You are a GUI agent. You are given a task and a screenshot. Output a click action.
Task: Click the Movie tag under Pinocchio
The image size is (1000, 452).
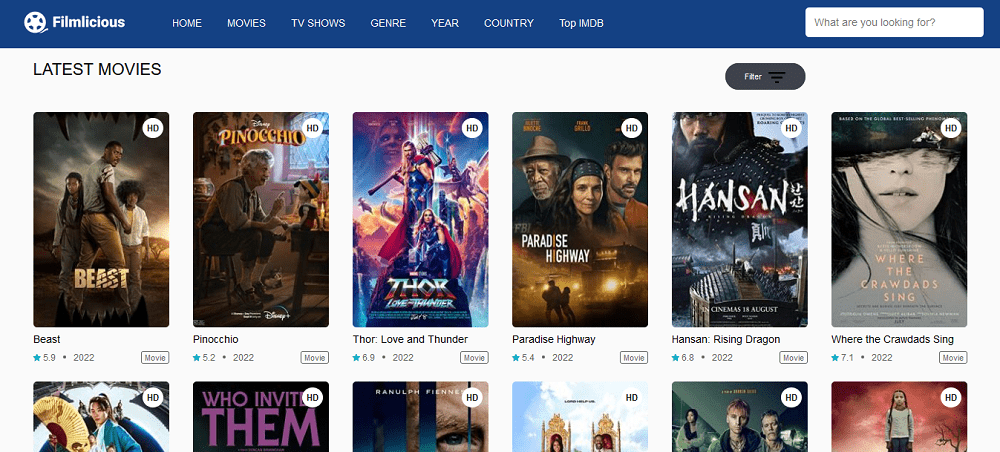(315, 358)
